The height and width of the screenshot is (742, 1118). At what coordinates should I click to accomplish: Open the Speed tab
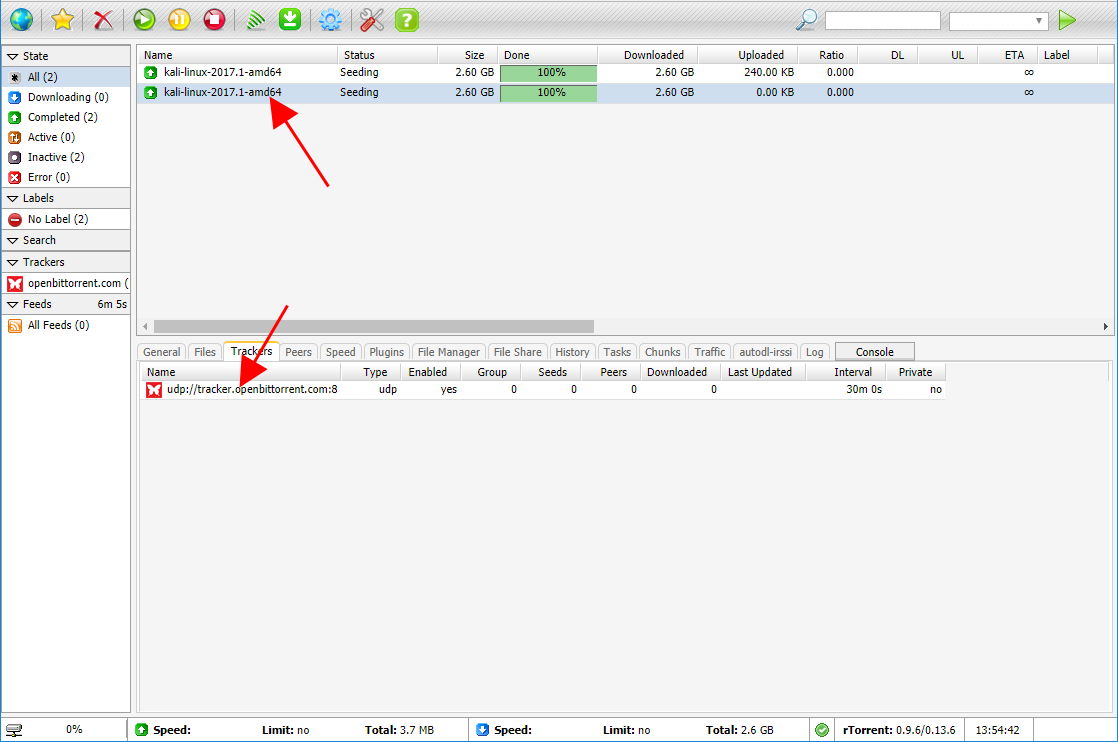point(340,351)
